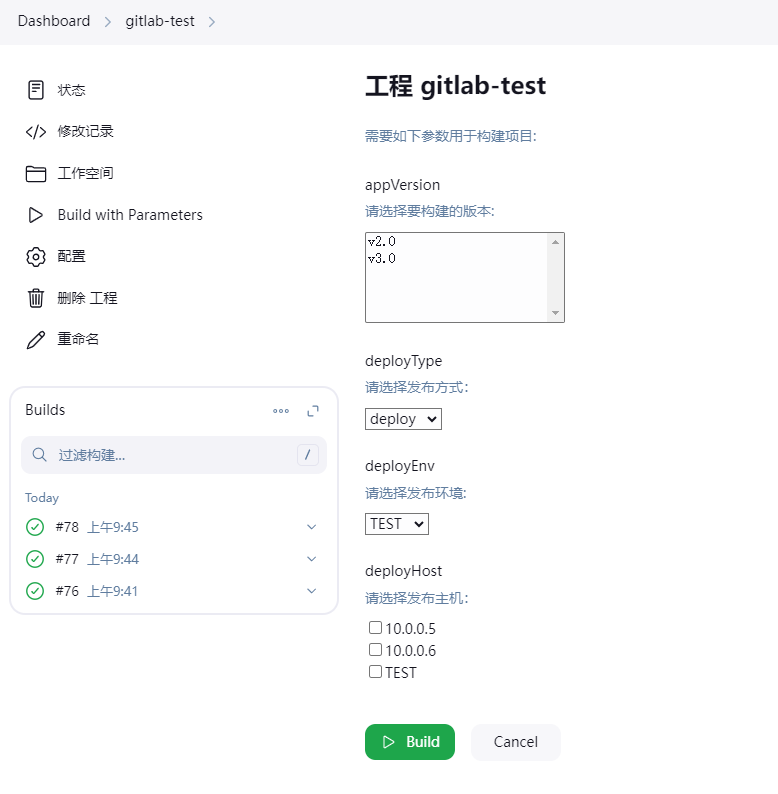Click the breadcrumb arrow after Dashboard
The width and height of the screenshot is (778, 794).
pos(107,22)
